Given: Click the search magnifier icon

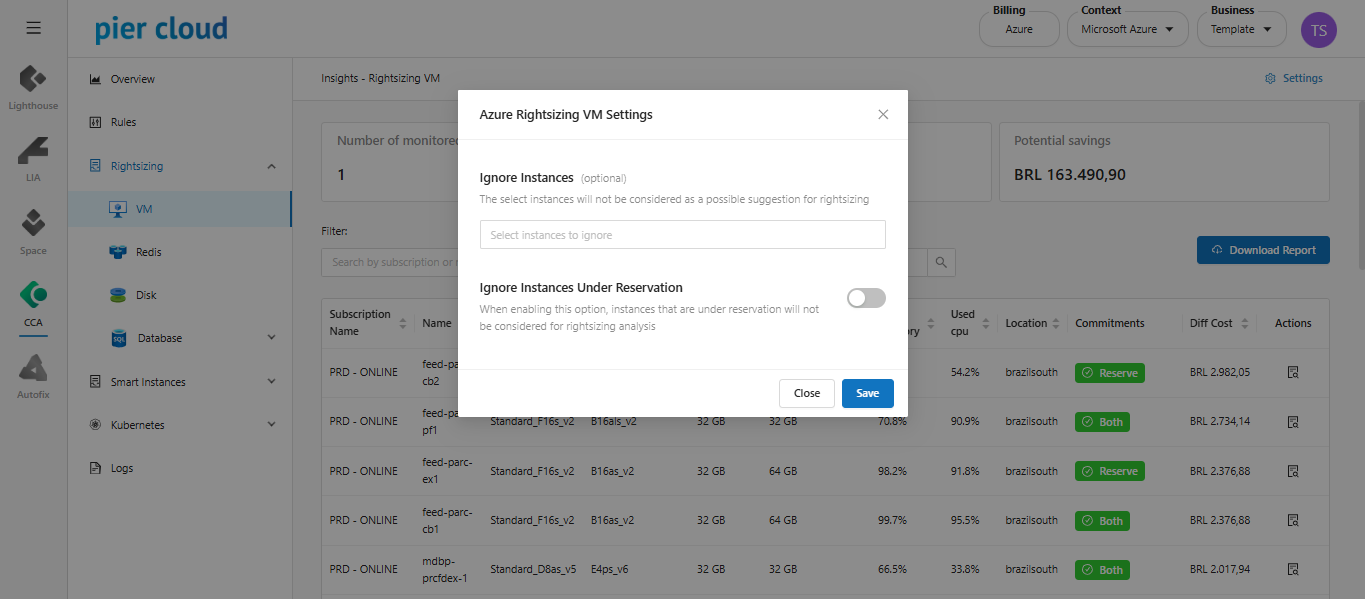Looking at the screenshot, I should (x=941, y=262).
